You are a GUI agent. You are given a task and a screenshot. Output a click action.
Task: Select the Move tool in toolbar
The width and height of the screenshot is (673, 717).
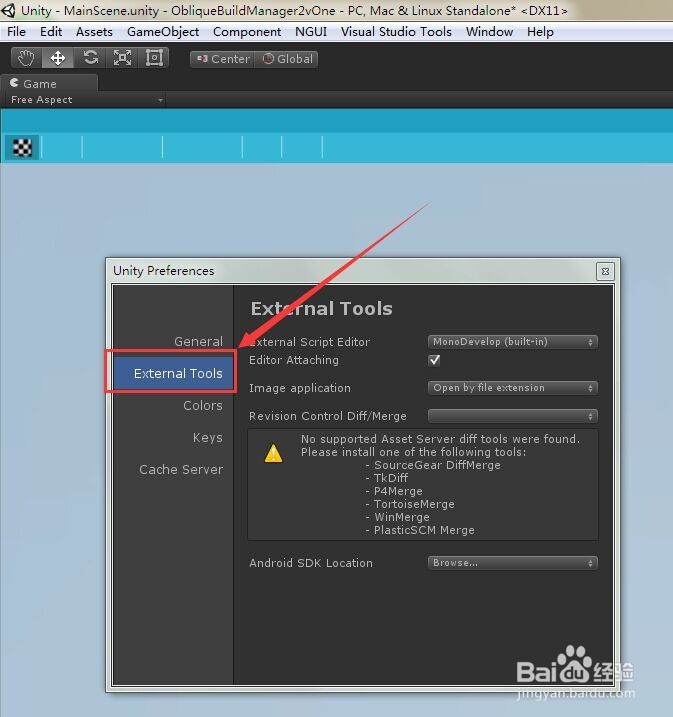(58, 58)
